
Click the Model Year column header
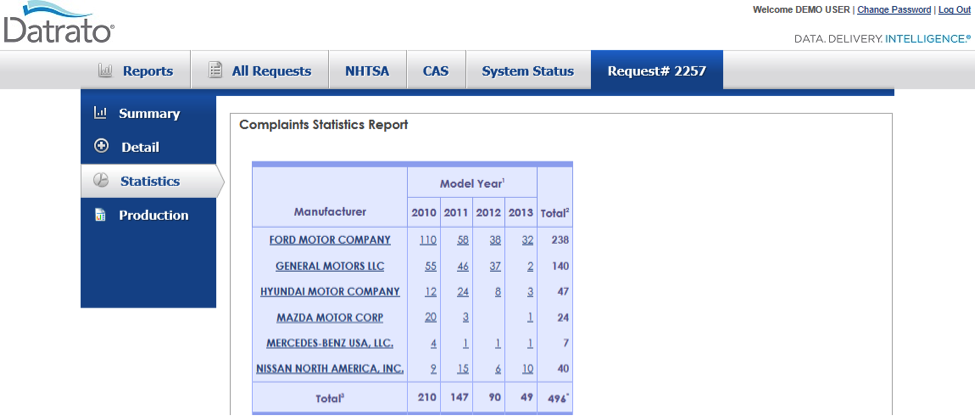pos(472,183)
